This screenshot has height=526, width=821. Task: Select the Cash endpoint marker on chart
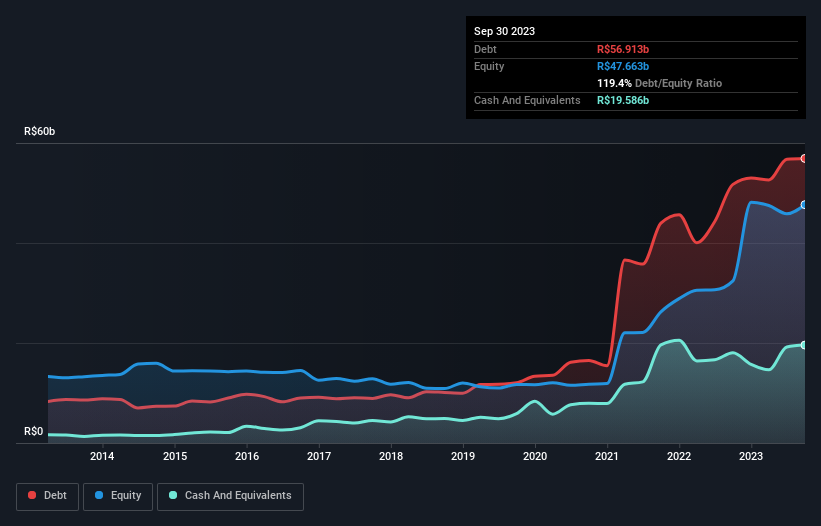click(x=804, y=345)
